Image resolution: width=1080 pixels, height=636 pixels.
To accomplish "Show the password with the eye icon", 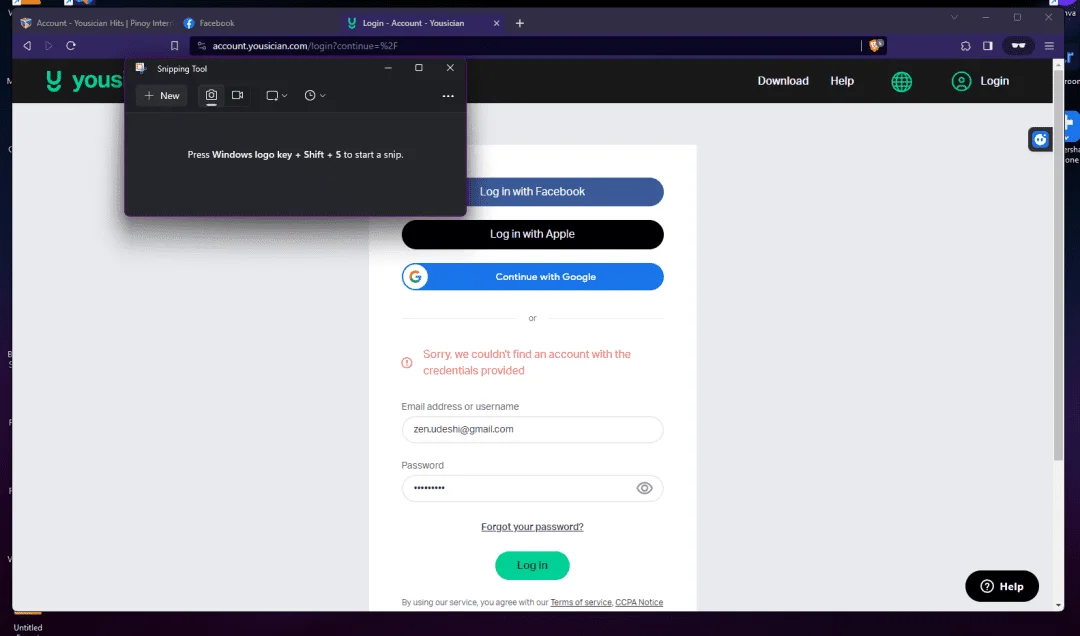I will click(644, 488).
